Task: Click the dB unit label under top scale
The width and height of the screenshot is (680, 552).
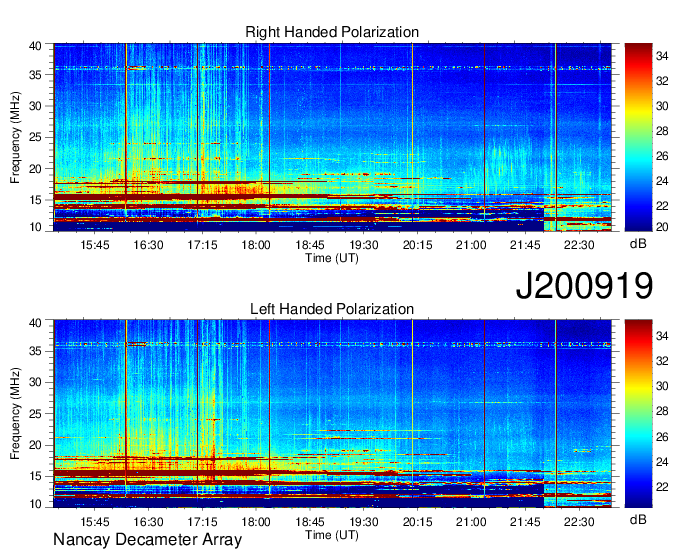Action: click(638, 244)
